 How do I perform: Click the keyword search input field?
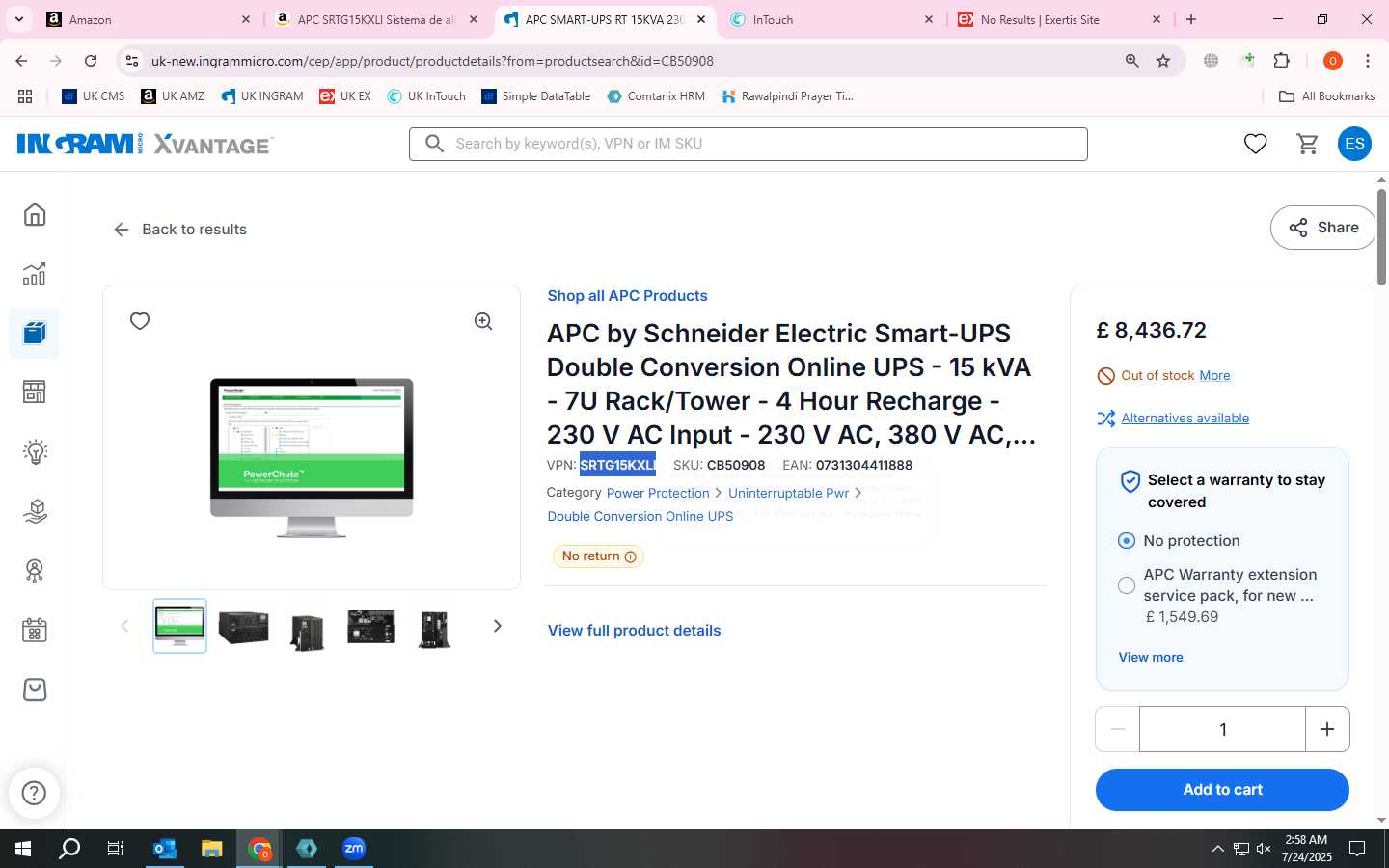(749, 144)
